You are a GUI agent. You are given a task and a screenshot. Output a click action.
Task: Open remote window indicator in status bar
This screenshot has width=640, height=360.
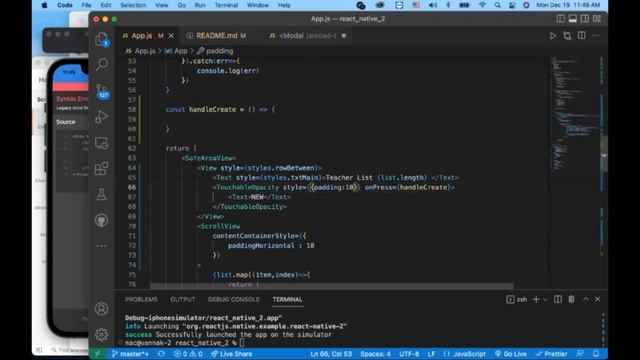point(98,353)
